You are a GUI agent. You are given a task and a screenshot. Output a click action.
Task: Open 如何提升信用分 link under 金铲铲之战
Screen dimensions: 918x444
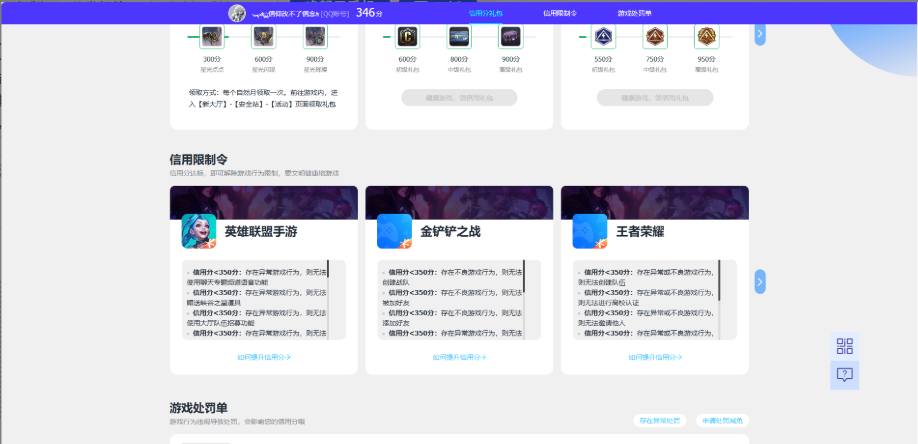[x=459, y=357]
